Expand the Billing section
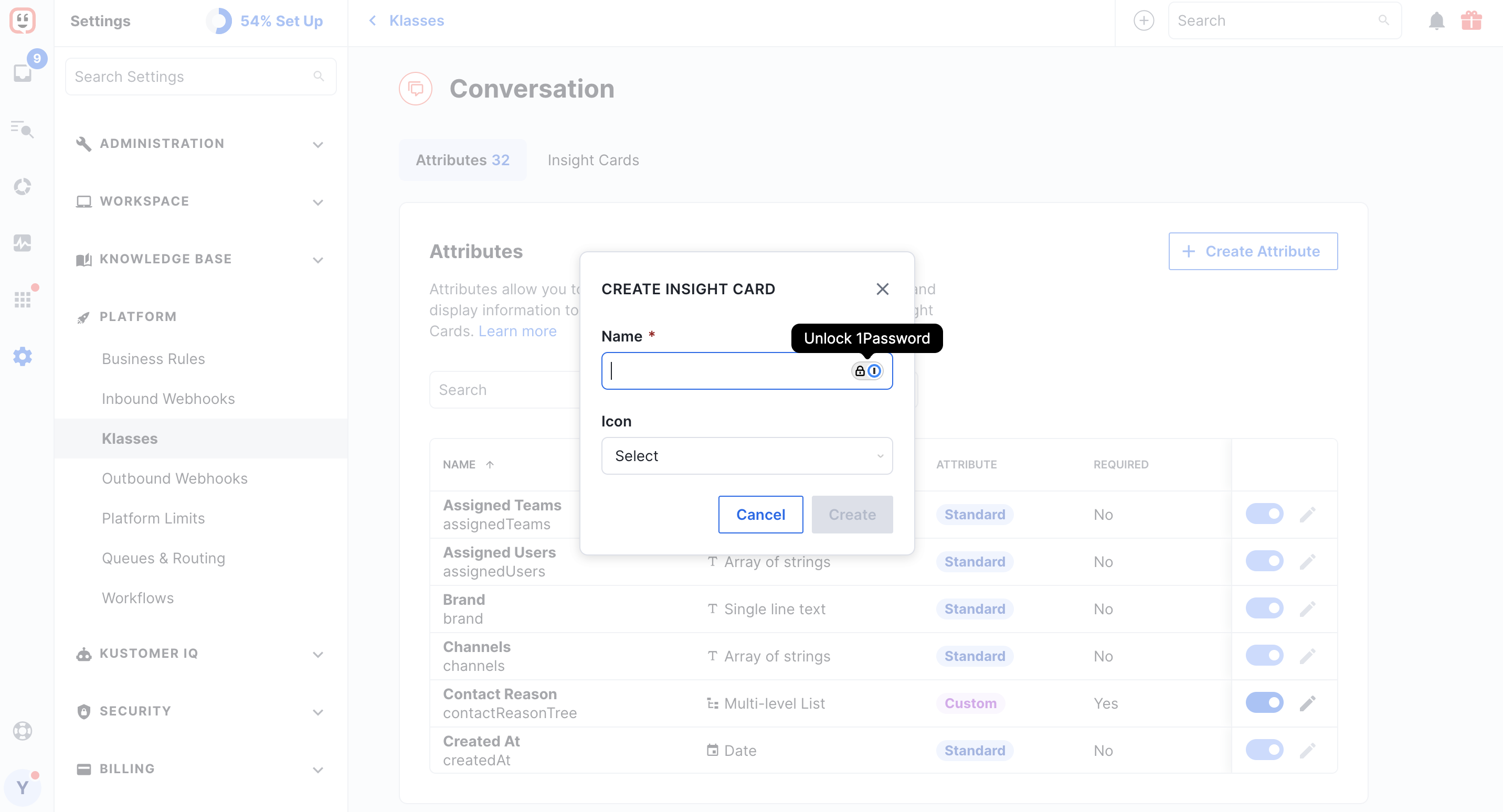Viewport: 1503px width, 812px height. point(200,770)
